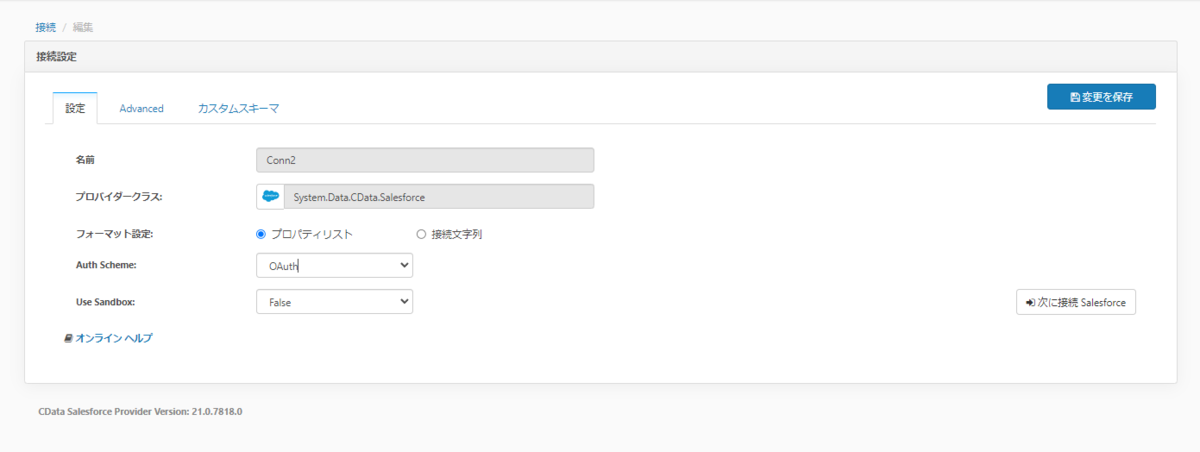1200x452 pixels.
Task: Select the プロパティリスト radio button
Action: (x=262, y=234)
